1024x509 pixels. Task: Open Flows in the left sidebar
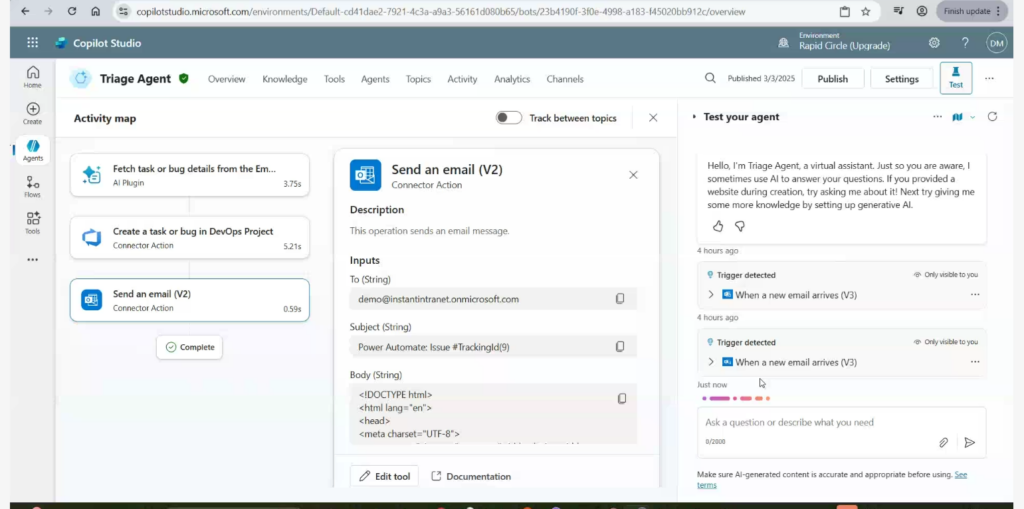33,186
